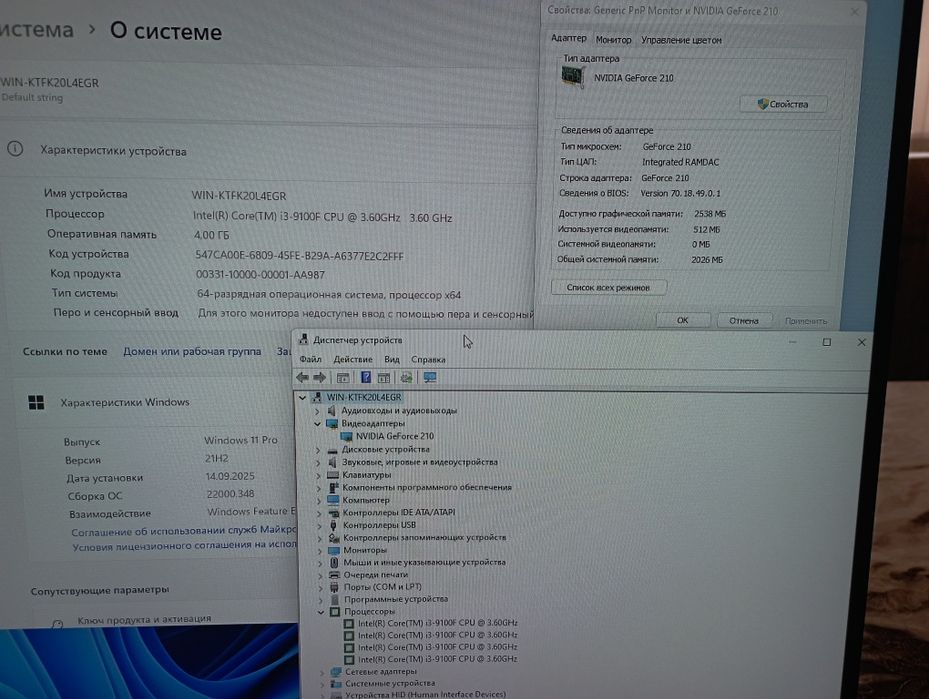This screenshot has width=929, height=699.
Task: Expand Программные устройства node
Action: pos(321,599)
